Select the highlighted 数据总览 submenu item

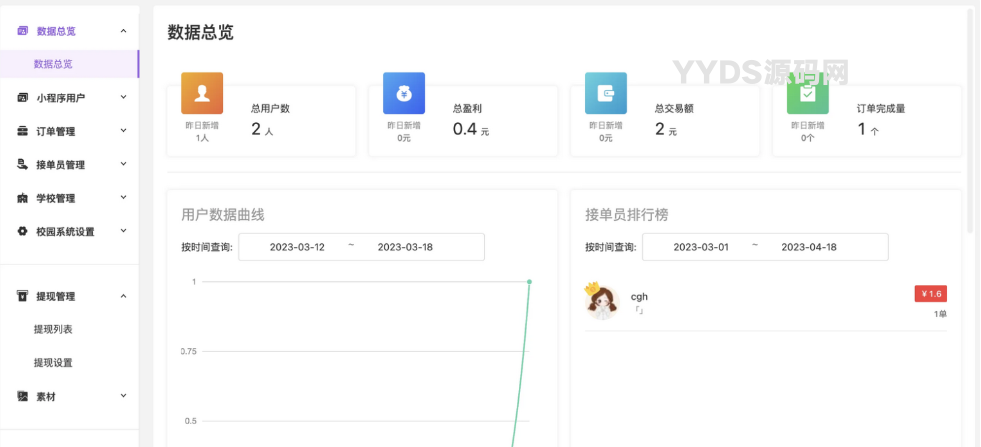[53, 64]
